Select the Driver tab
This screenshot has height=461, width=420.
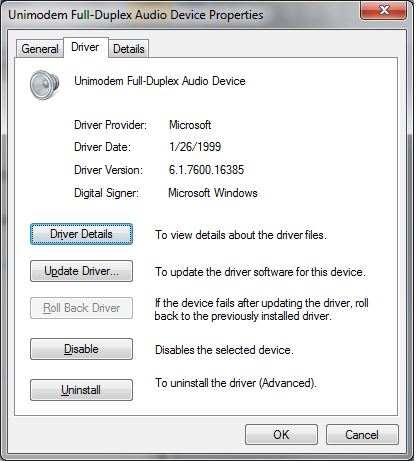pyautogui.click(x=85, y=47)
